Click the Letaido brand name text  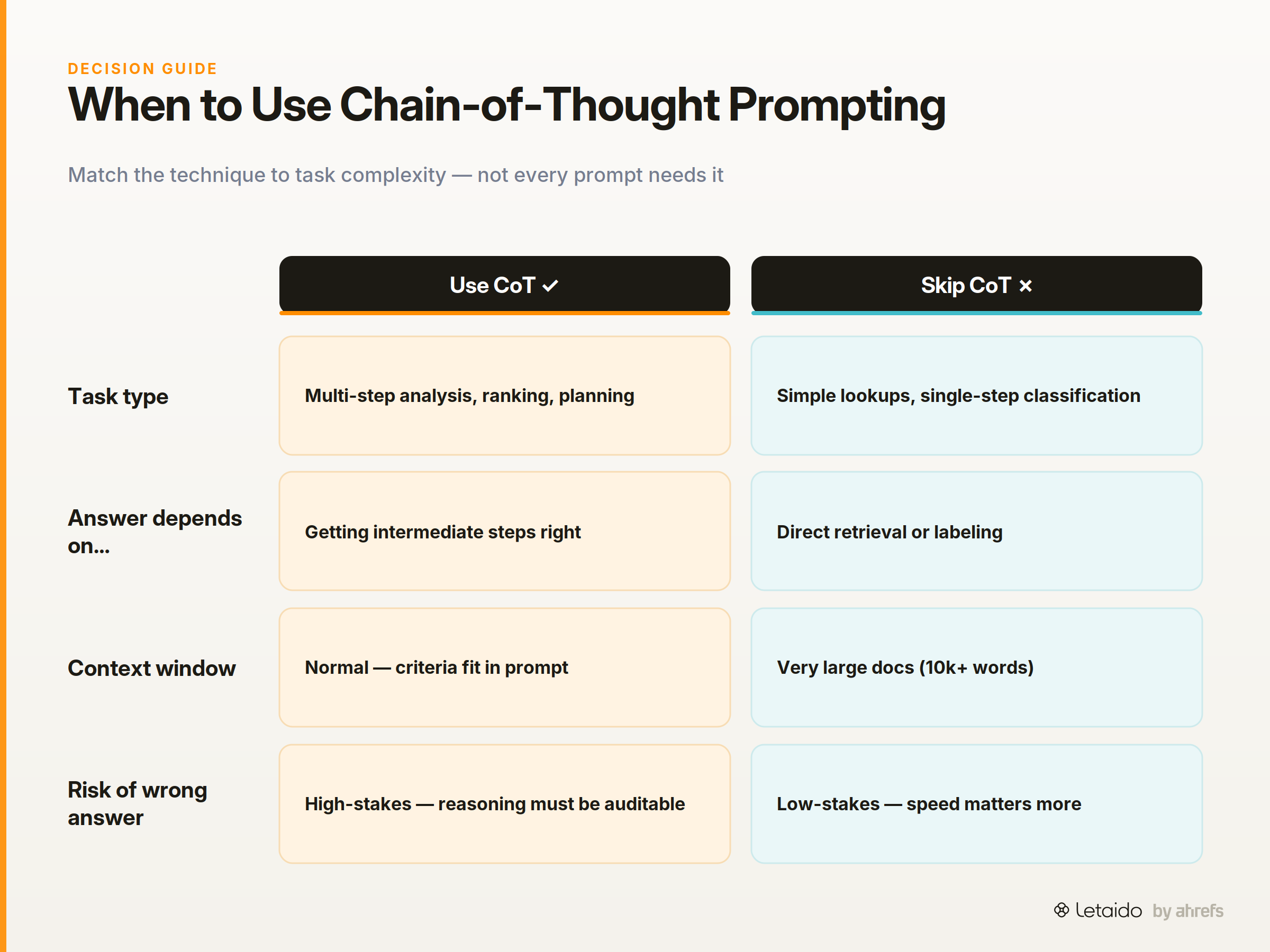click(x=1109, y=911)
